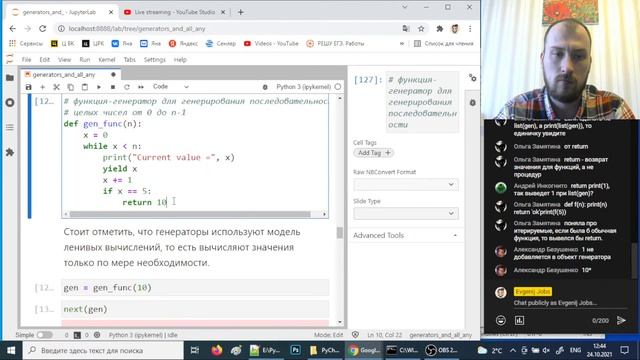Click the Python 3 (ipykernel) kernel name
640x360 pixels.
(x=303, y=87)
